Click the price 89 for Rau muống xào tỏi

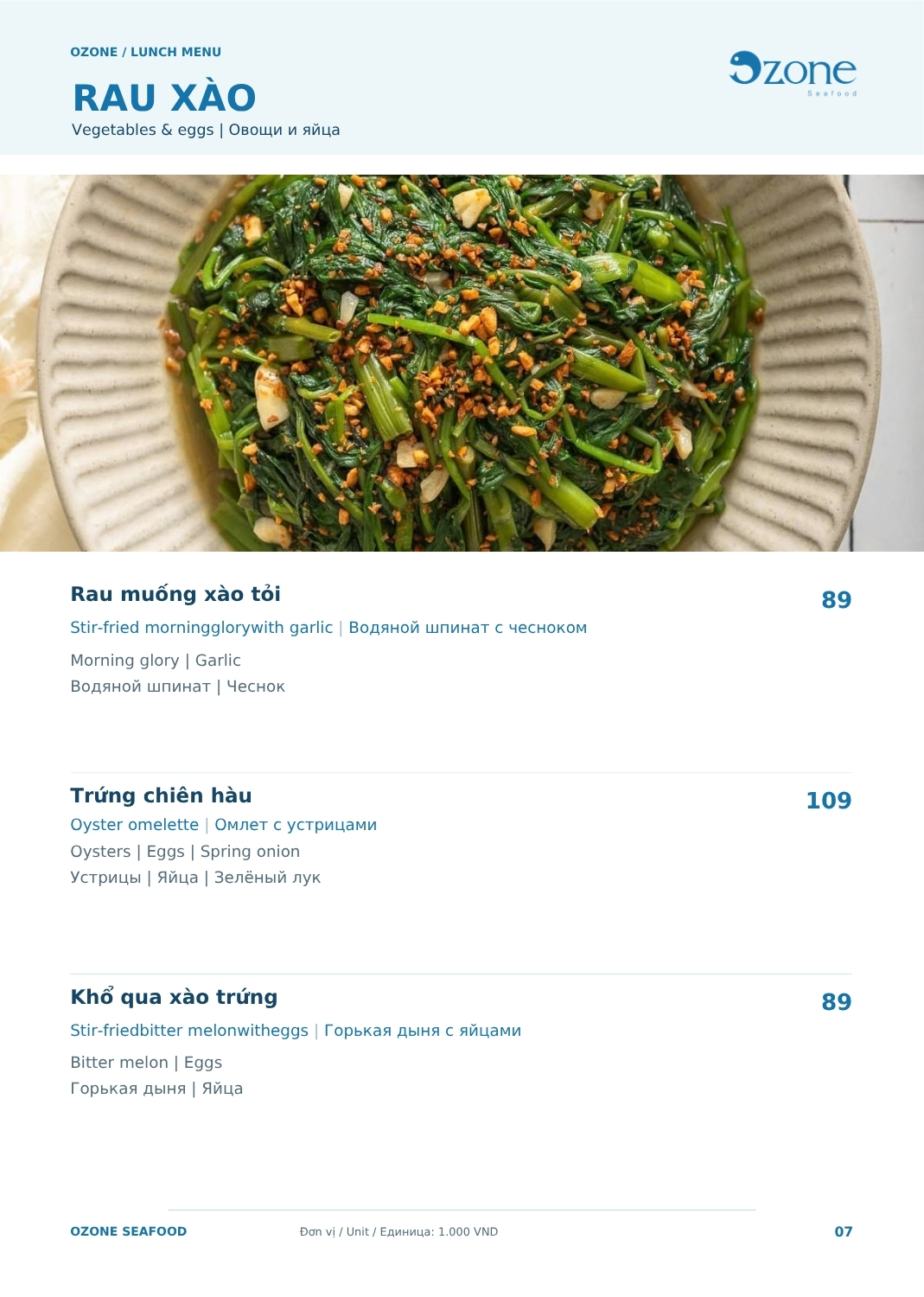pos(836,600)
